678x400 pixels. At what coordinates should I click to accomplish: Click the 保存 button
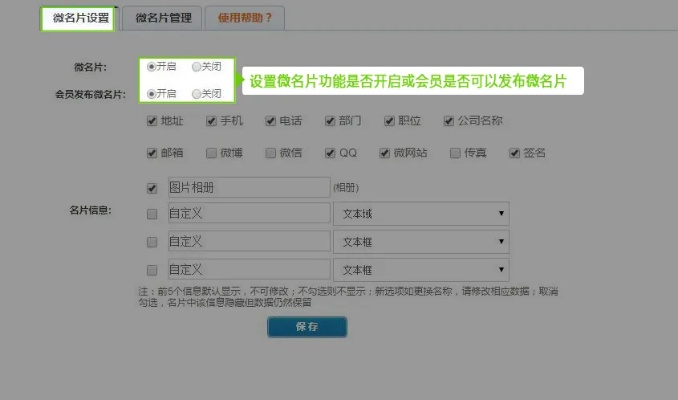[307, 327]
